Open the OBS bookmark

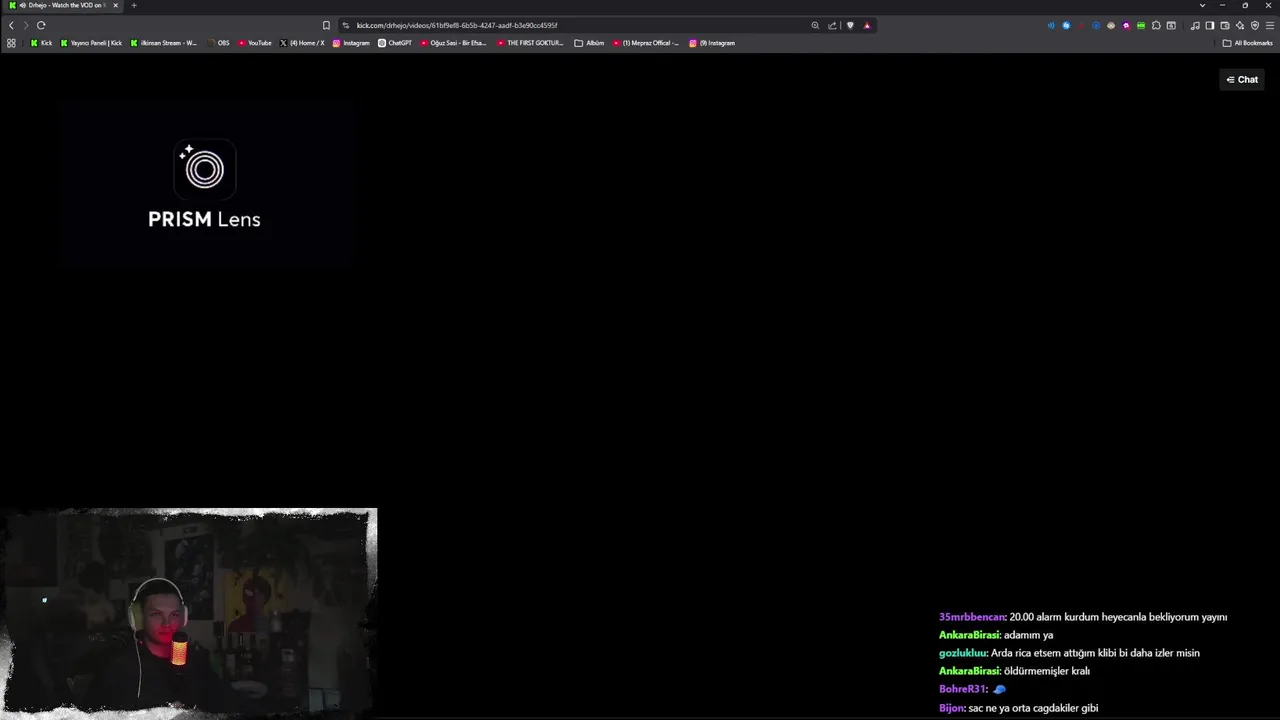[218, 43]
